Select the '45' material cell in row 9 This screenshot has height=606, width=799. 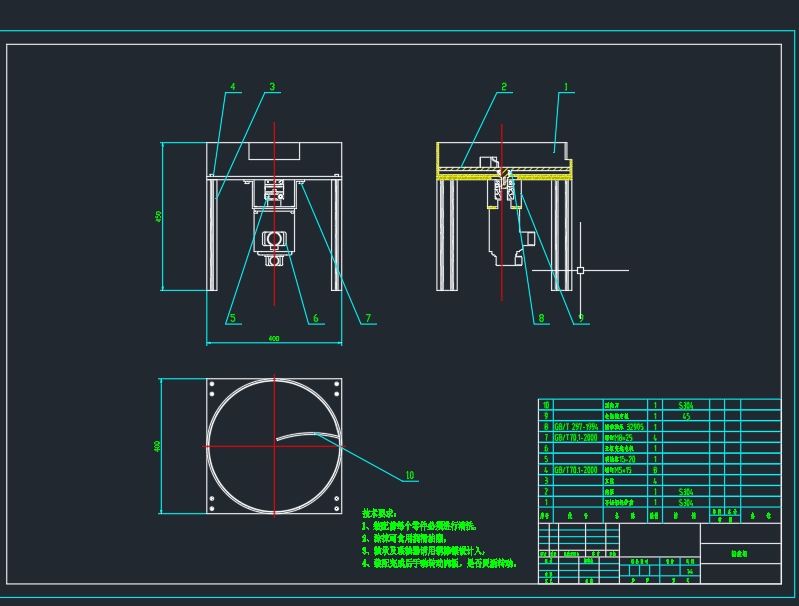686,416
